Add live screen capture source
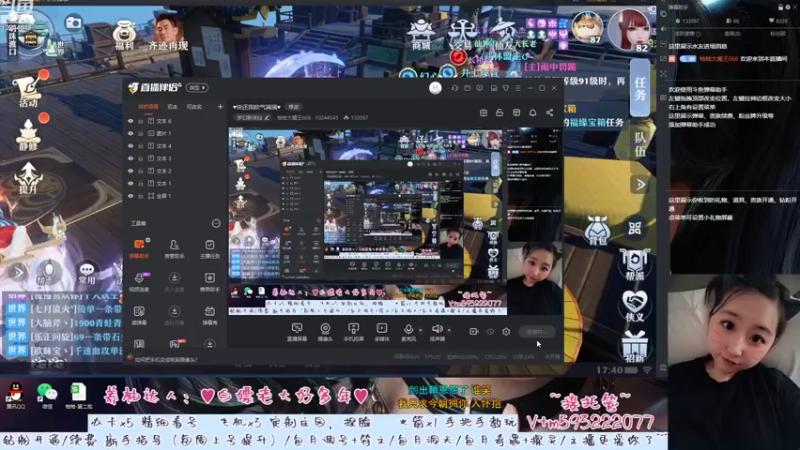The height and width of the screenshot is (450, 800). point(297,332)
